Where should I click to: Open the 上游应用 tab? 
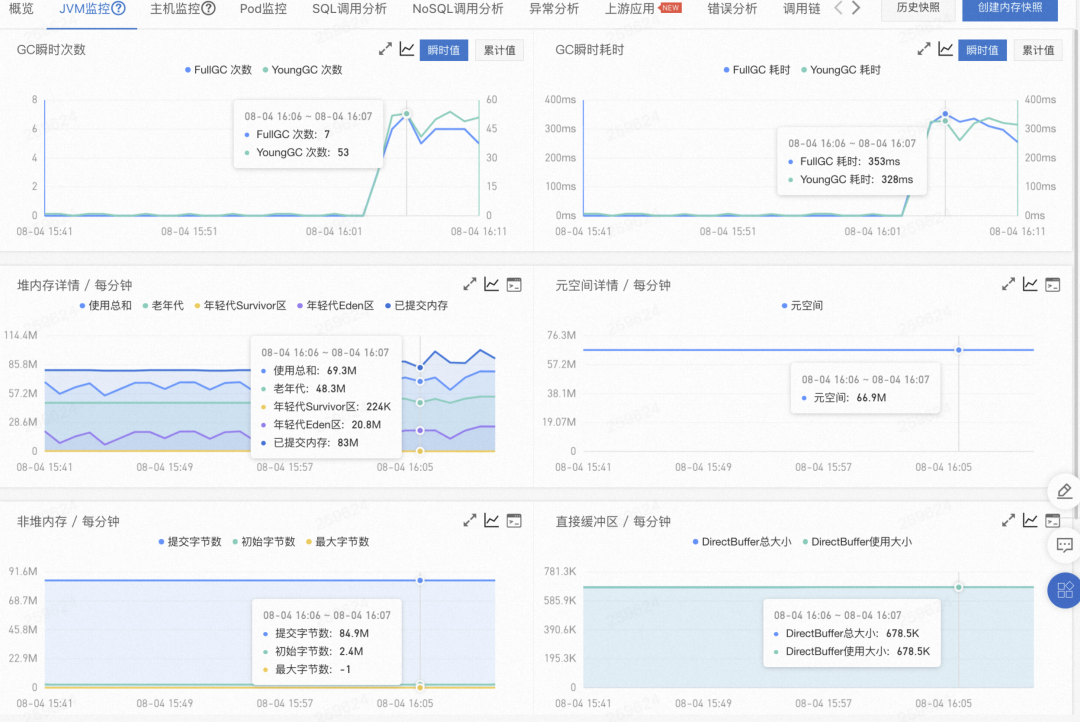(630, 9)
